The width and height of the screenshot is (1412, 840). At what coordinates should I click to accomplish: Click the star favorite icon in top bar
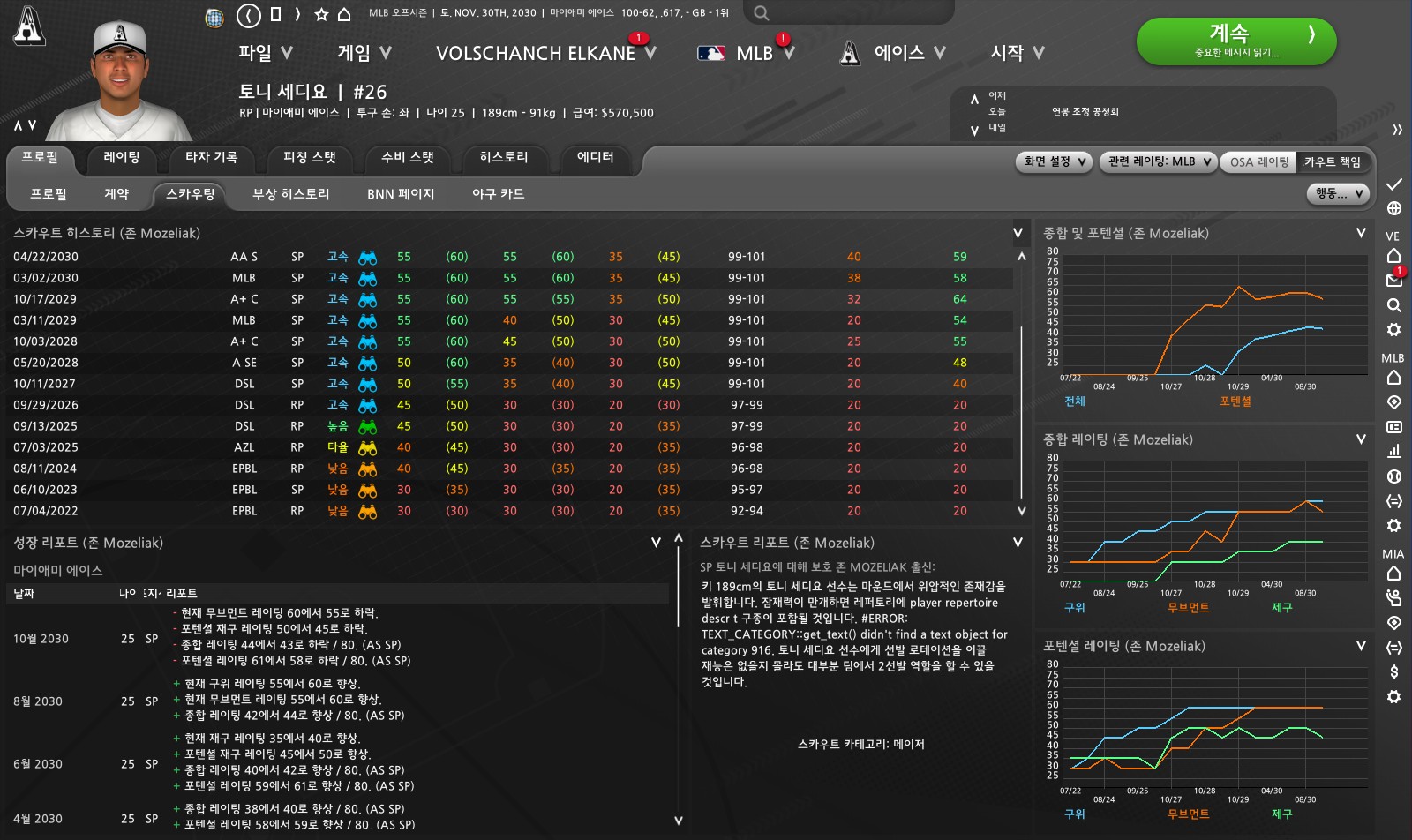321,14
